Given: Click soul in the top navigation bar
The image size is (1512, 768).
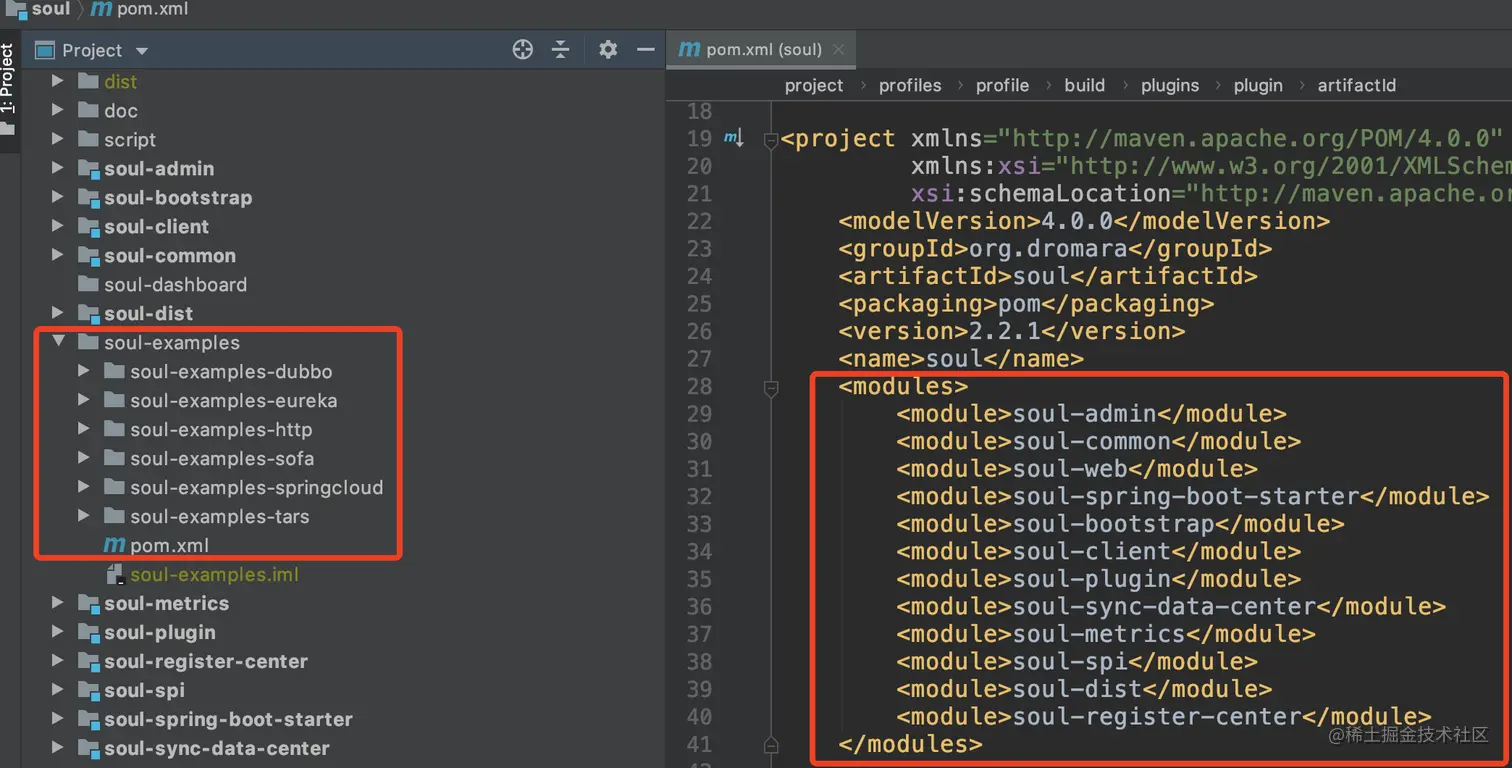Looking at the screenshot, I should tap(39, 10).
